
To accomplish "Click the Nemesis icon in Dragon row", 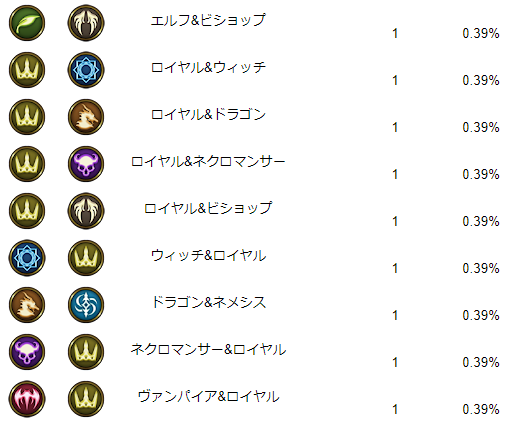I will (86, 305).
